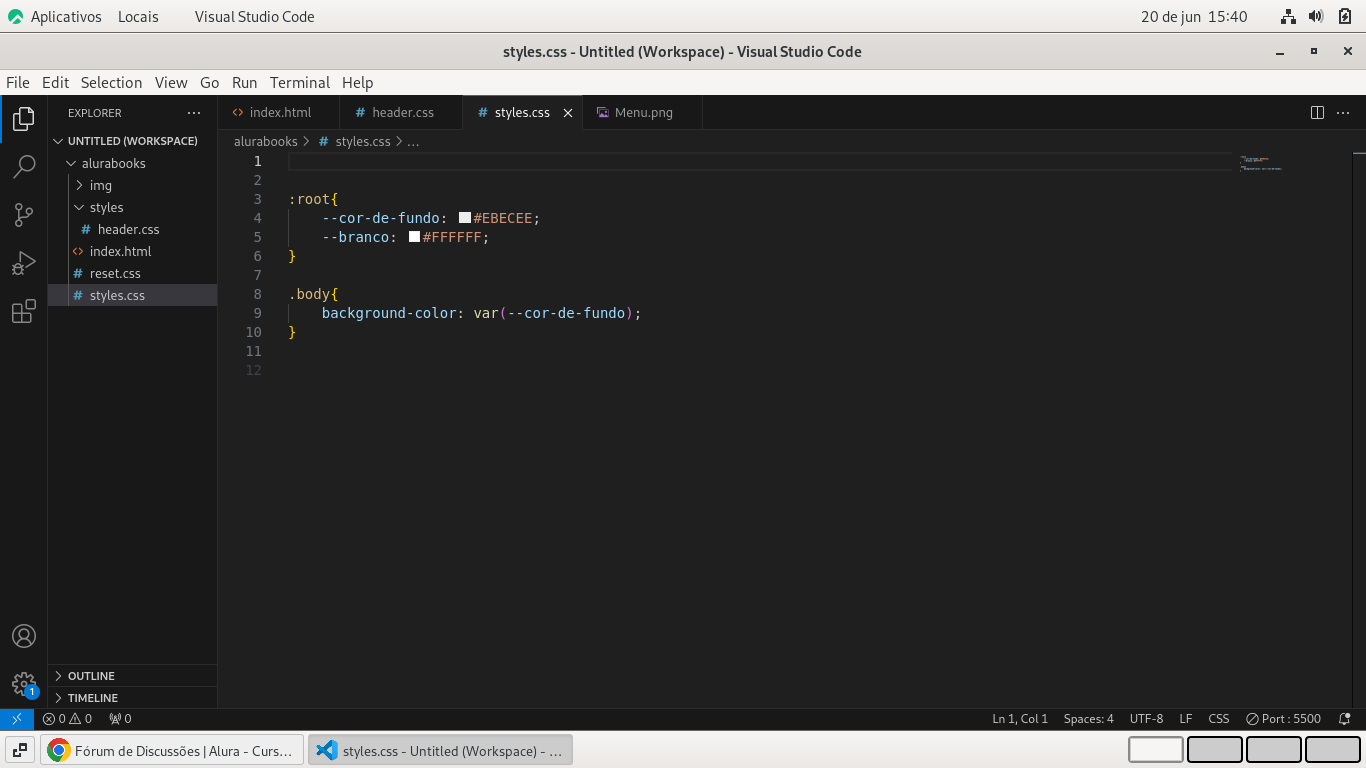Open the Locais system menu
This screenshot has width=1366, height=768.
(x=138, y=16)
